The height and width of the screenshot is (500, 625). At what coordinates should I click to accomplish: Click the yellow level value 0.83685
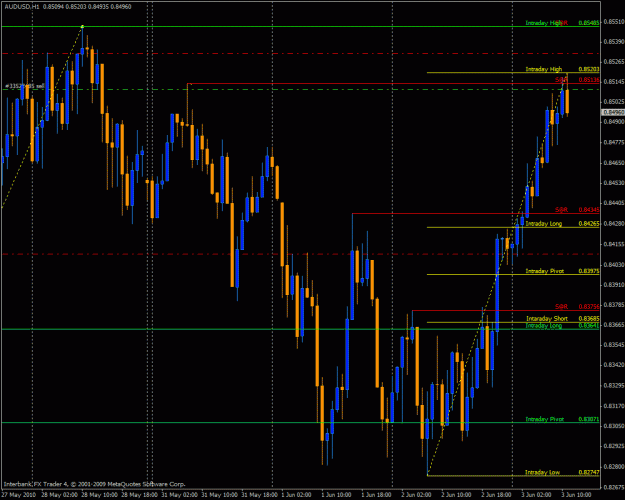pos(589,319)
